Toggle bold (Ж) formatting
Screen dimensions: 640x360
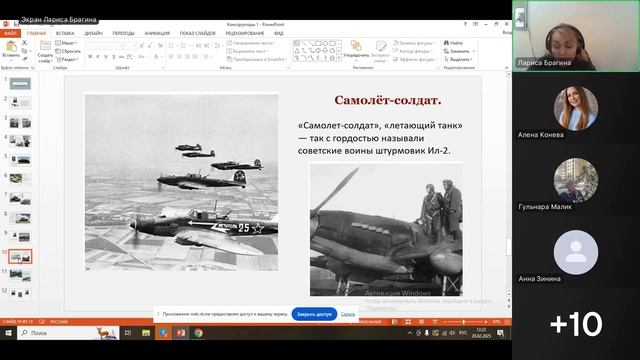tap(90, 57)
